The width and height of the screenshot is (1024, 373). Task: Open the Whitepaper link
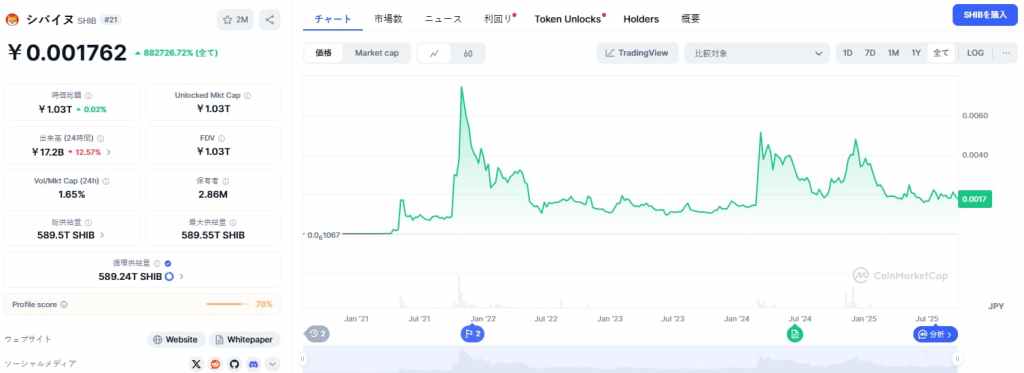click(245, 340)
